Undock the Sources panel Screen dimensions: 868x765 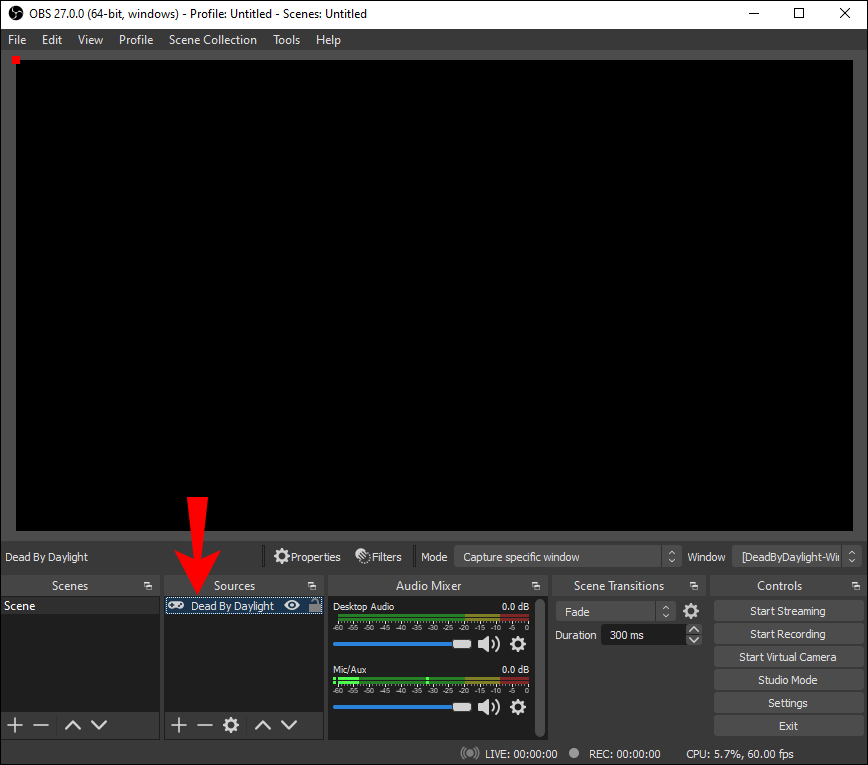pyautogui.click(x=312, y=586)
